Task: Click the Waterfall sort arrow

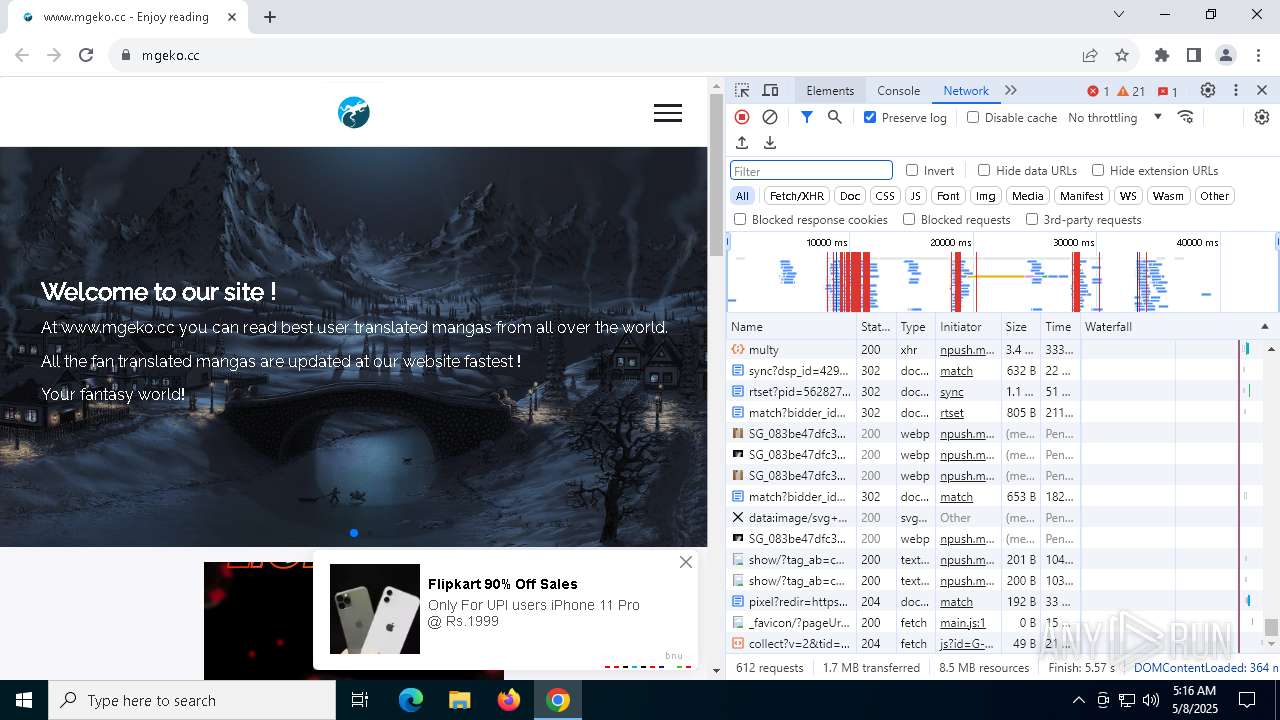Action: click(x=1264, y=327)
